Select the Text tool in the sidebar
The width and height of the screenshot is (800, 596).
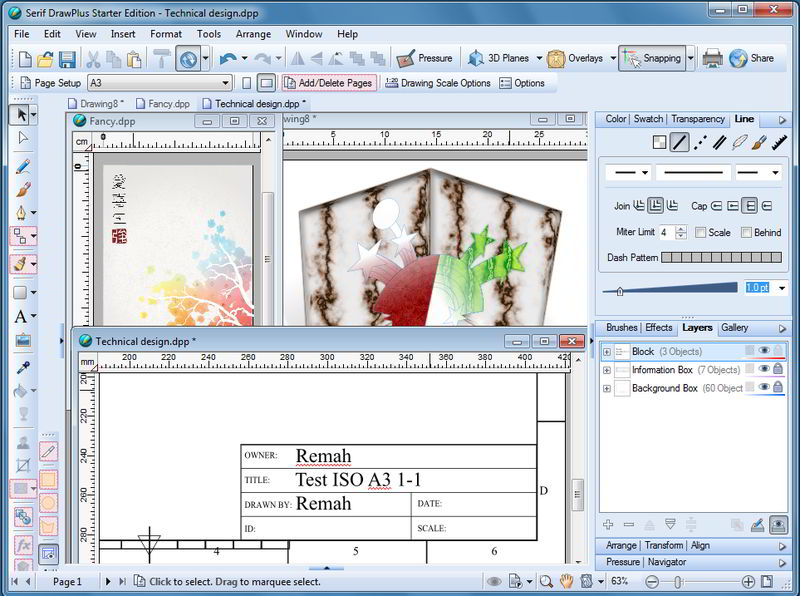(x=18, y=318)
